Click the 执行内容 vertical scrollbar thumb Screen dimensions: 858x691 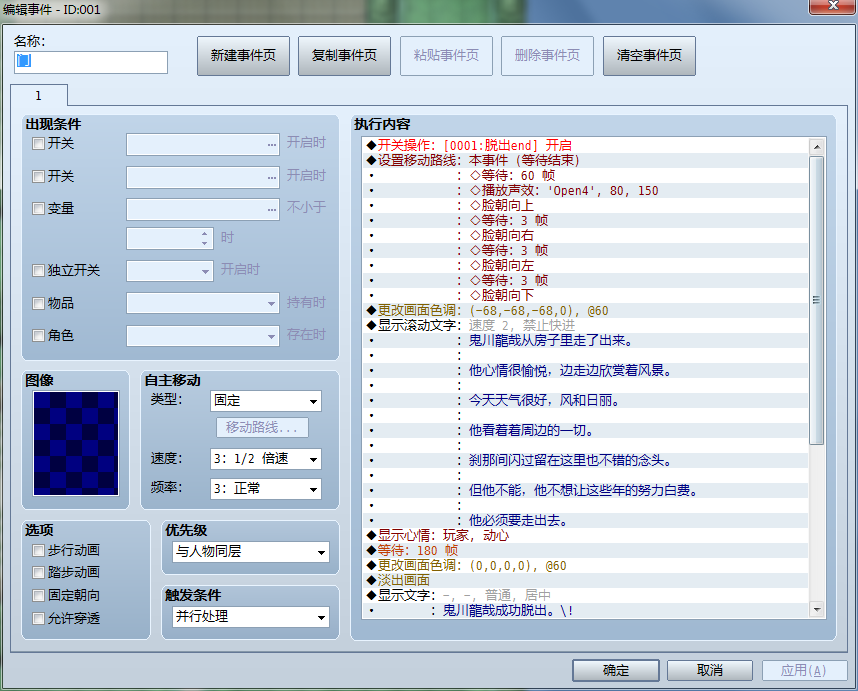[x=816, y=300]
